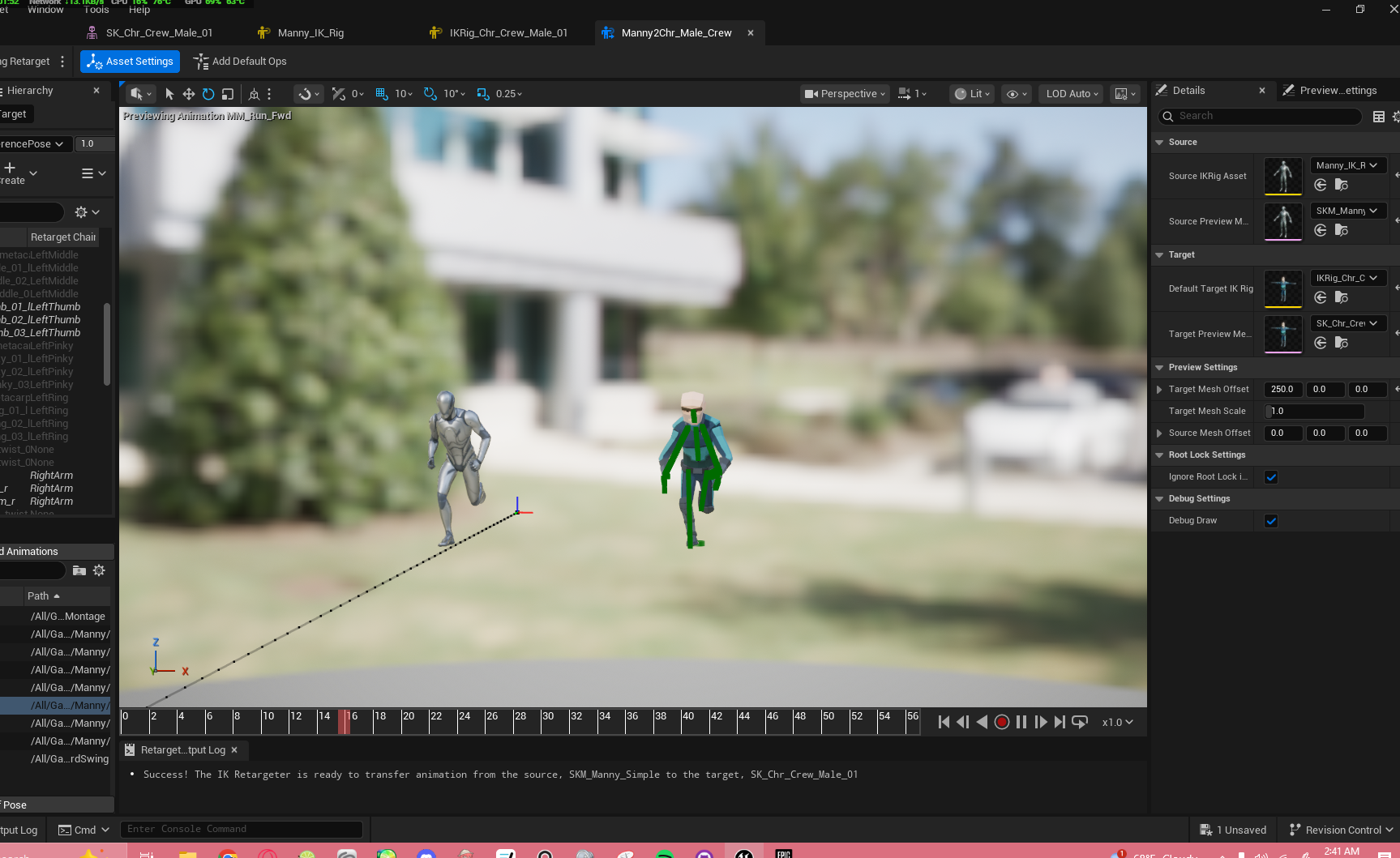Click Target Mesh Offset X value 250.0

pyautogui.click(x=1283, y=390)
